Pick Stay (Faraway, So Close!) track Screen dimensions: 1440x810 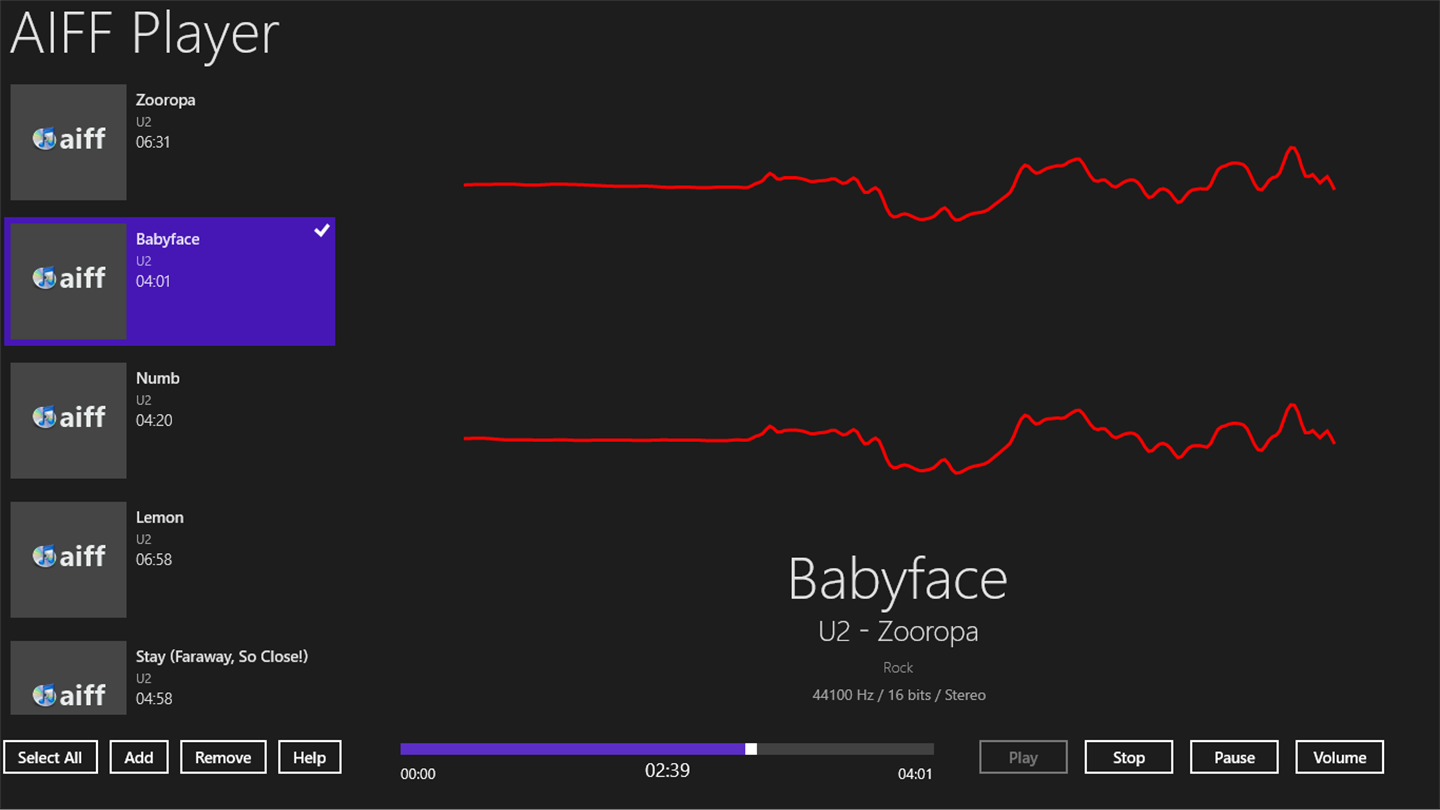coord(170,677)
